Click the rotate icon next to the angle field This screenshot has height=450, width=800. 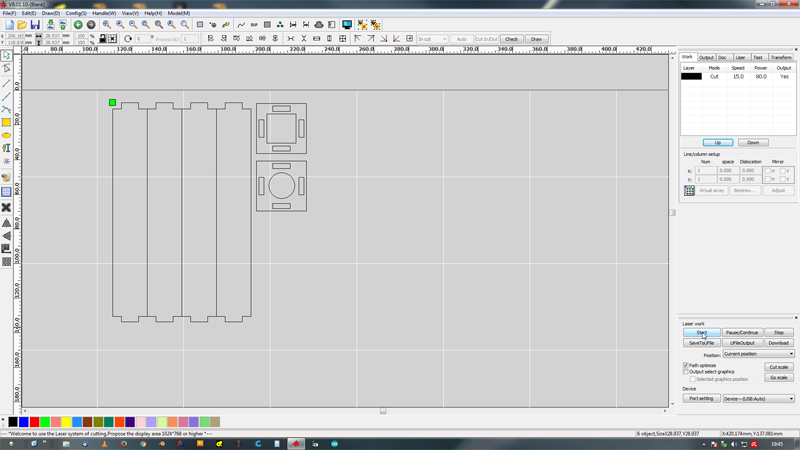(x=128, y=39)
